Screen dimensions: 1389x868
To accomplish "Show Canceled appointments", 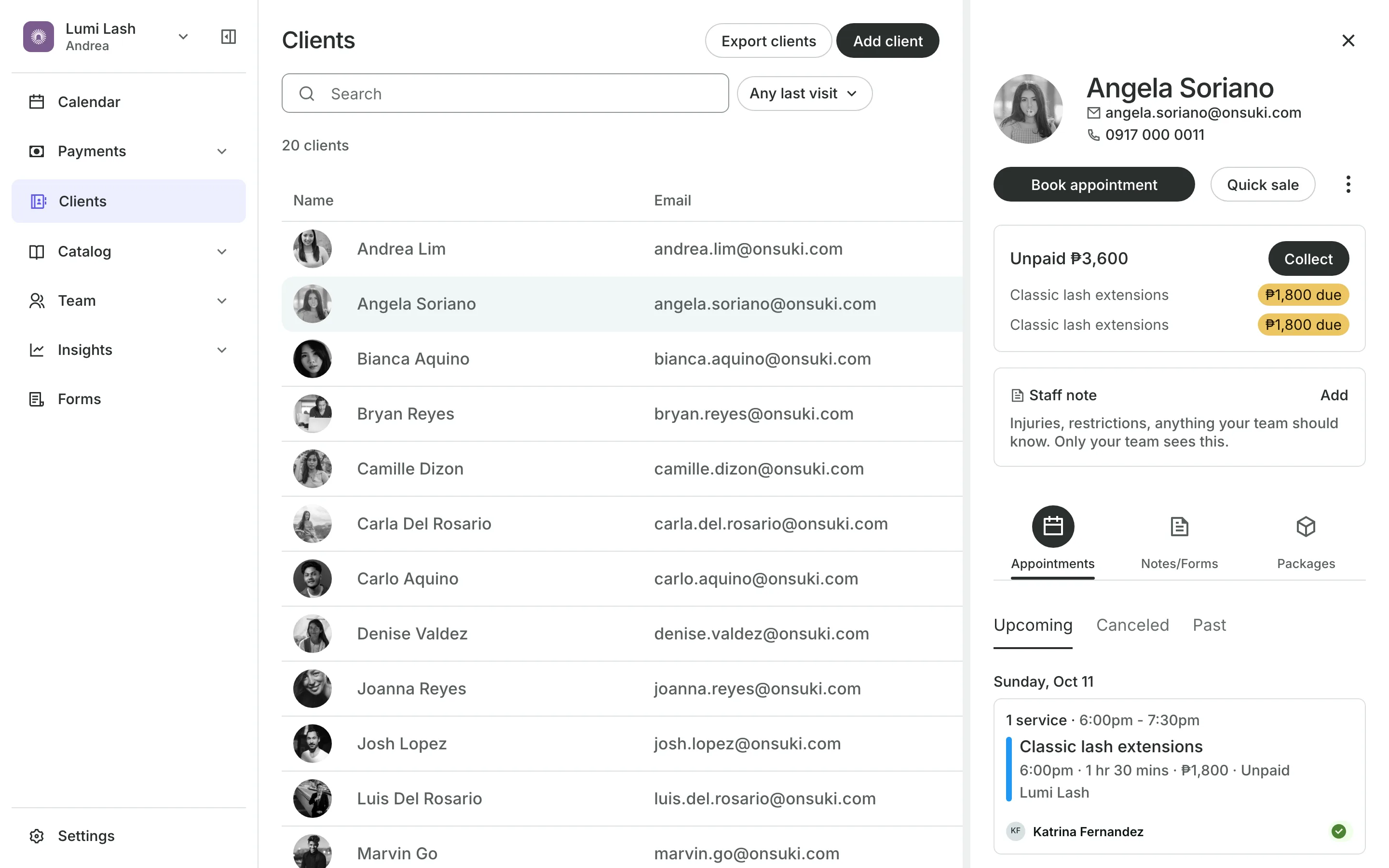I will click(x=1132, y=624).
